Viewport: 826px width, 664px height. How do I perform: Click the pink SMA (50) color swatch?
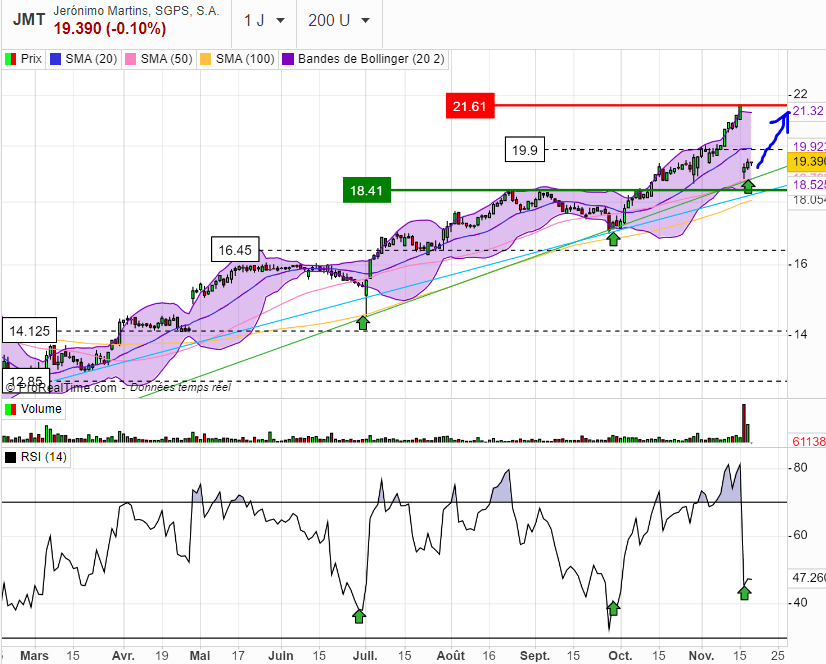130,59
